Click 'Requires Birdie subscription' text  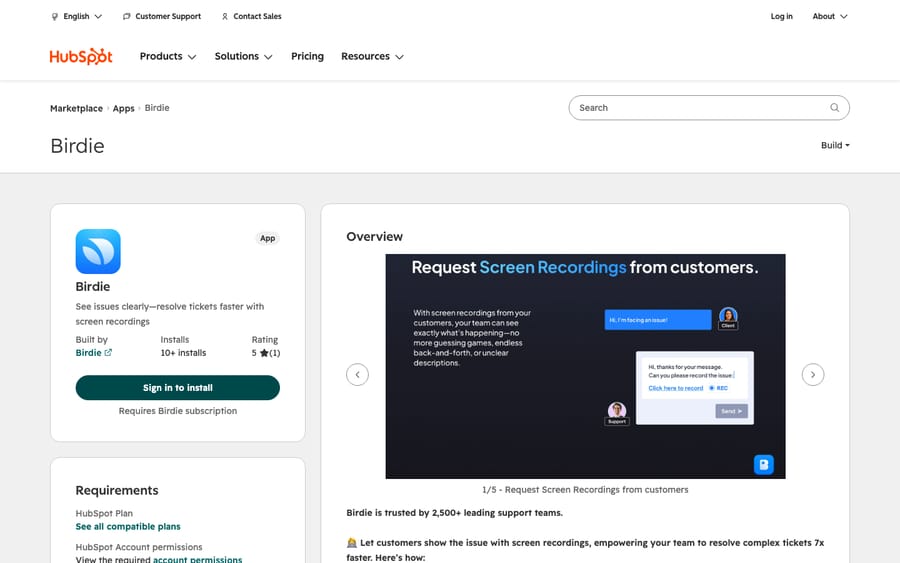[178, 411]
